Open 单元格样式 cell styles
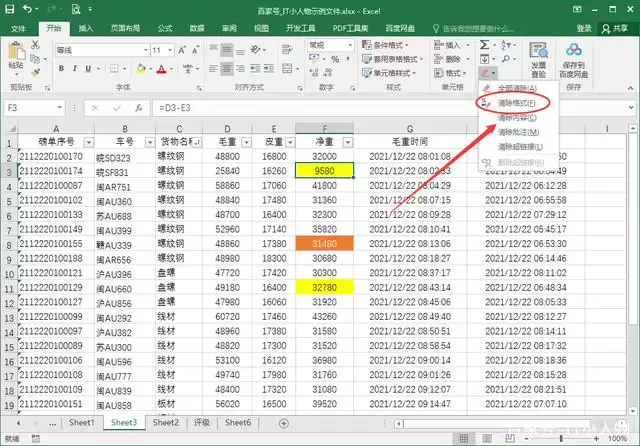The height and width of the screenshot is (446, 640). pyautogui.click(x=389, y=73)
